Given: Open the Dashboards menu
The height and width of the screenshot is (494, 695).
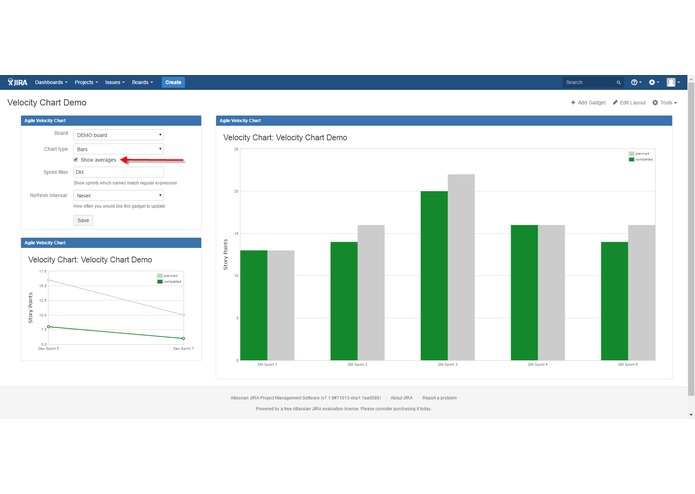Looking at the screenshot, I should click(51, 82).
